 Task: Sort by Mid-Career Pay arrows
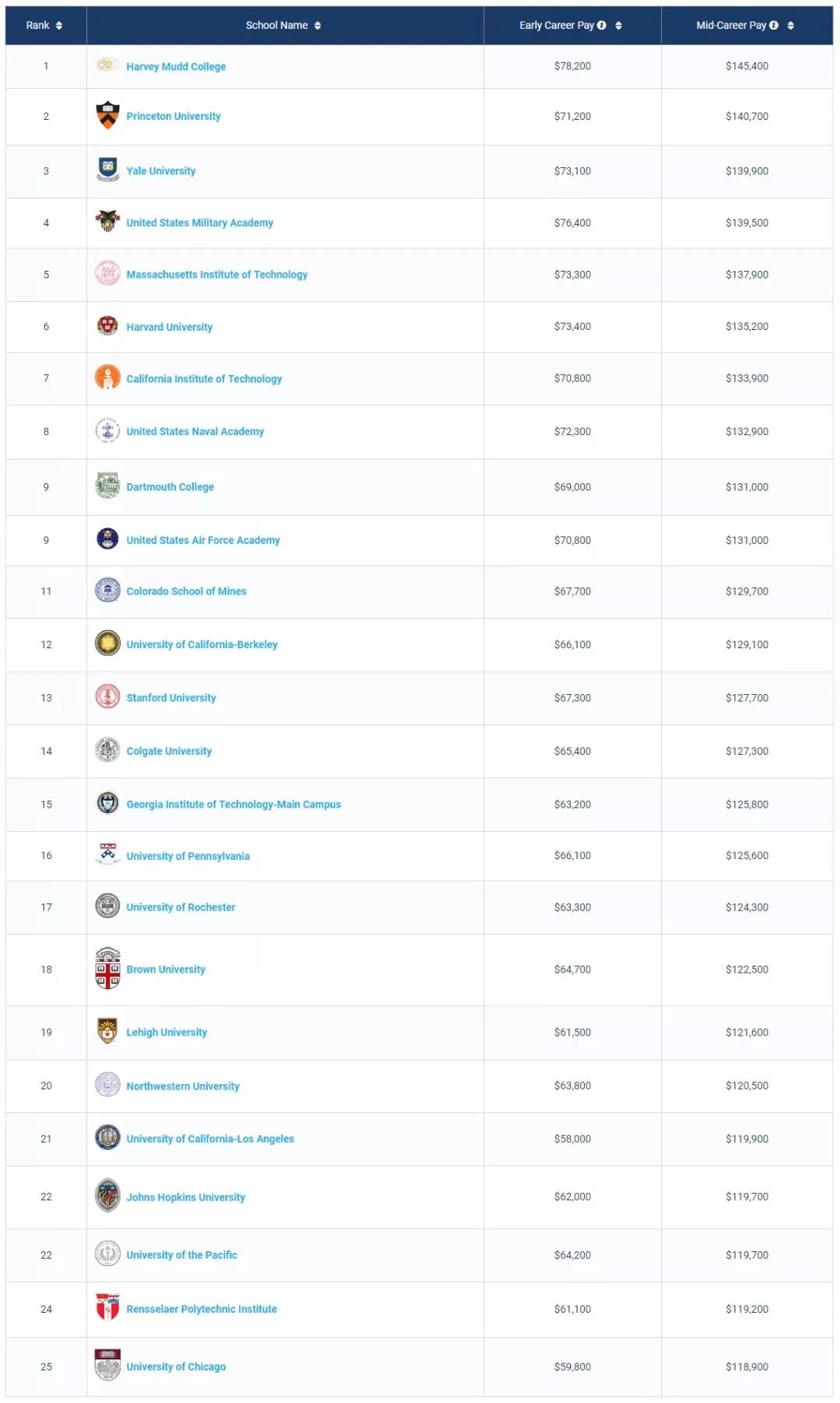coord(790,26)
